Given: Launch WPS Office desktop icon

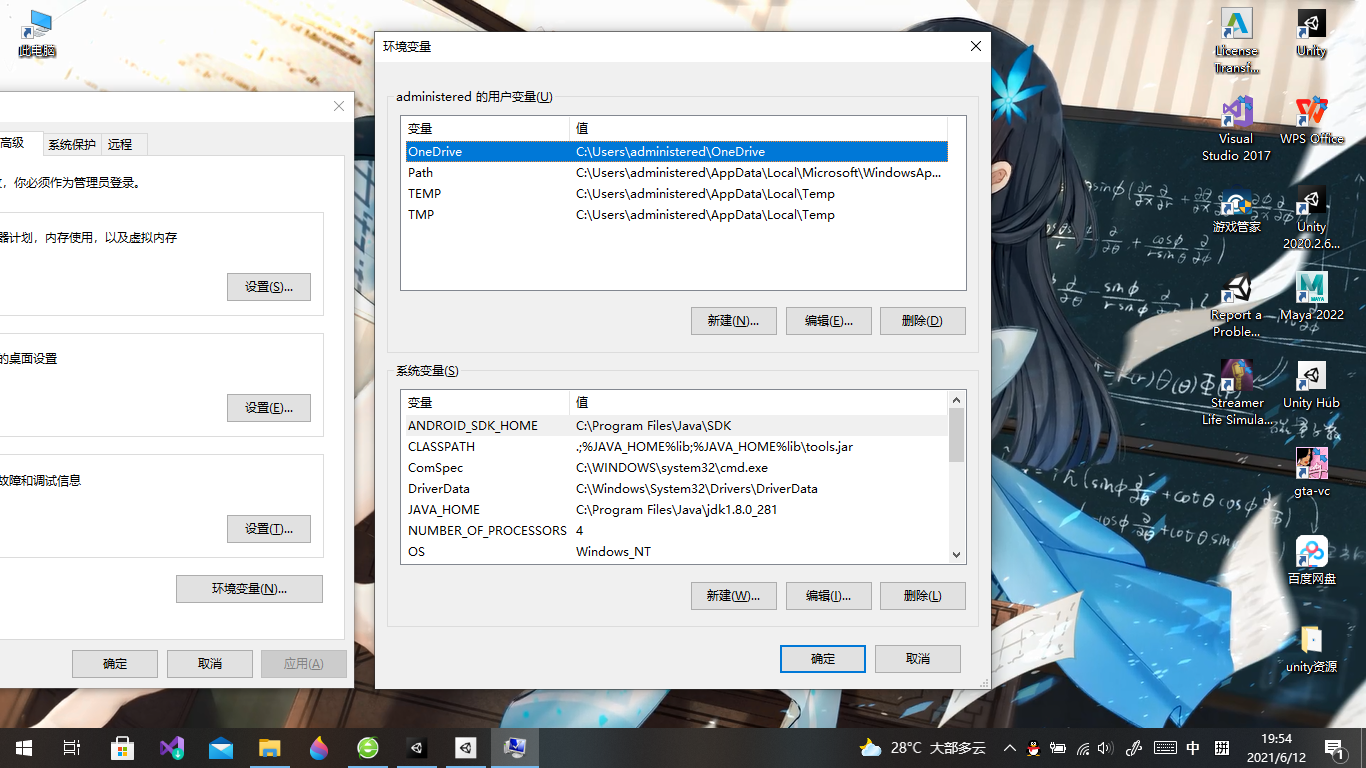Looking at the screenshot, I should pos(1311,121).
